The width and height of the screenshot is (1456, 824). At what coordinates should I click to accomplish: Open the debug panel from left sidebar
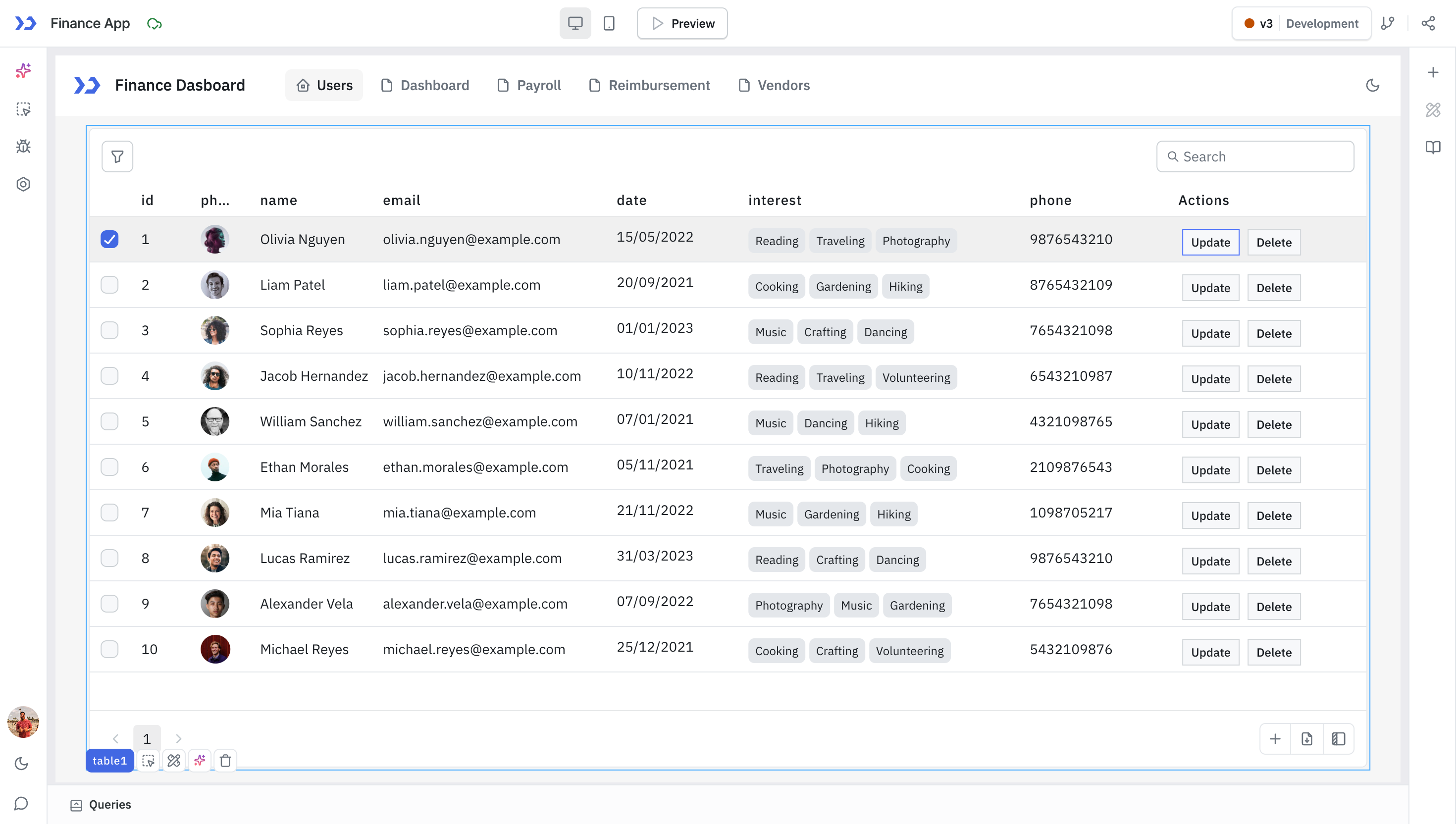(x=23, y=146)
